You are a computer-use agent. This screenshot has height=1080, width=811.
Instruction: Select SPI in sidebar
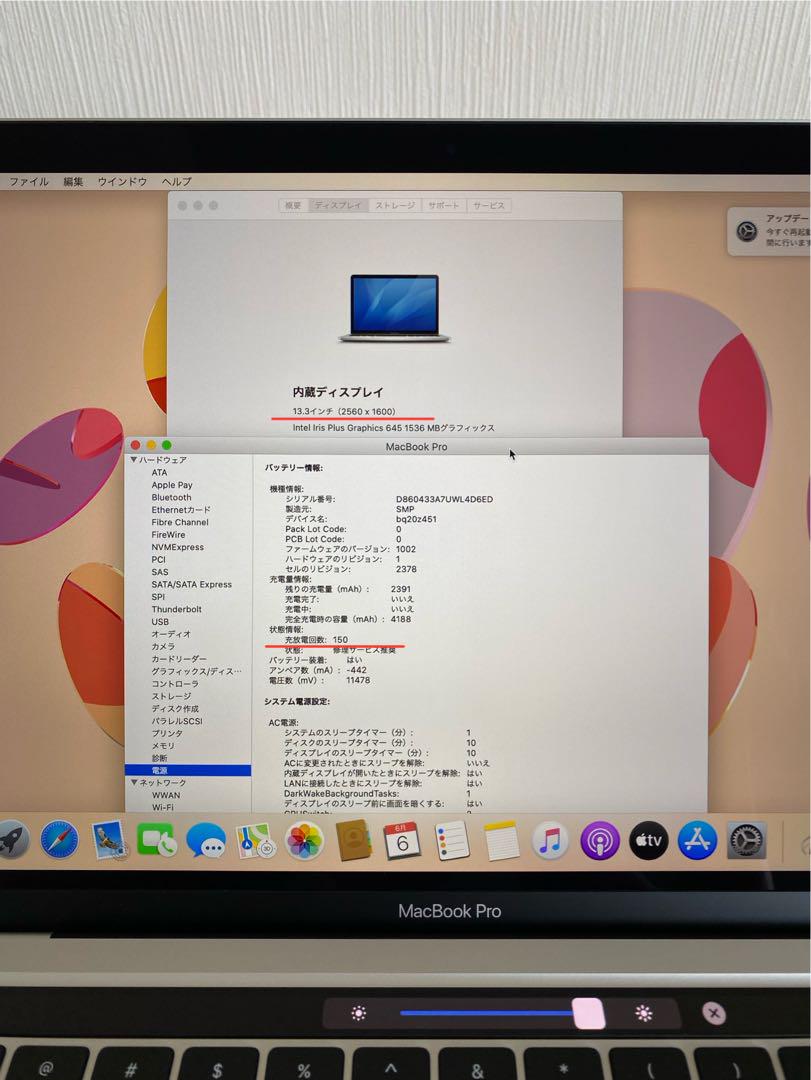tap(158, 596)
